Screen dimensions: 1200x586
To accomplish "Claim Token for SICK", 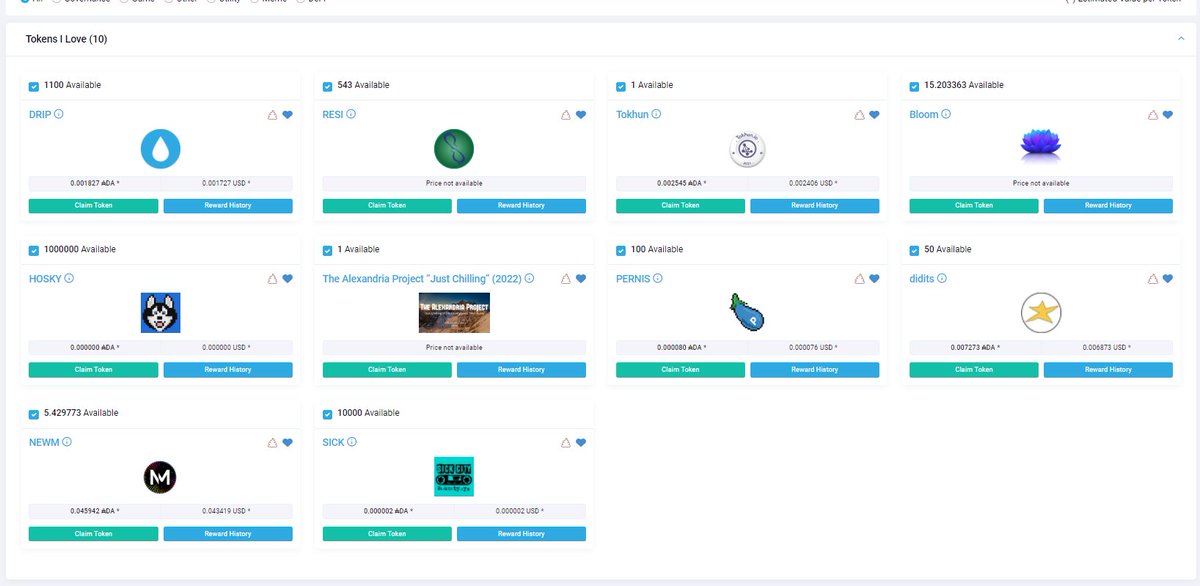I will click(387, 534).
